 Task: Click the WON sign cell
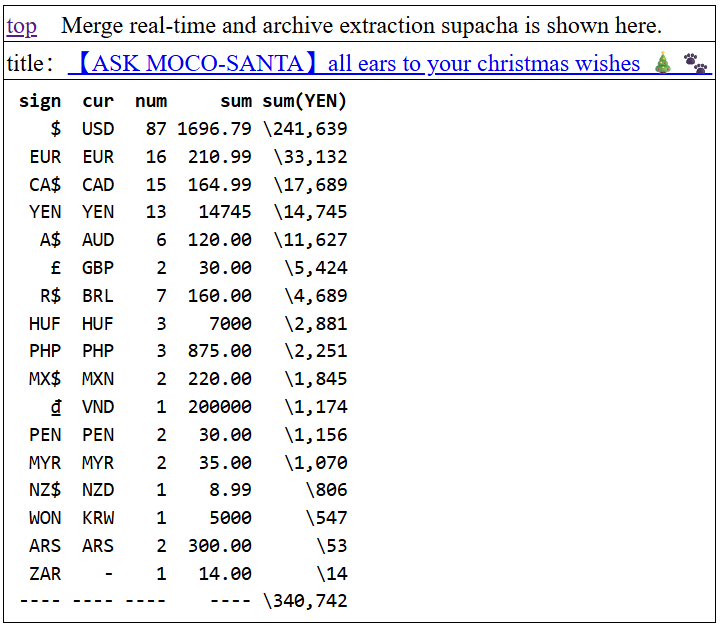[45, 518]
